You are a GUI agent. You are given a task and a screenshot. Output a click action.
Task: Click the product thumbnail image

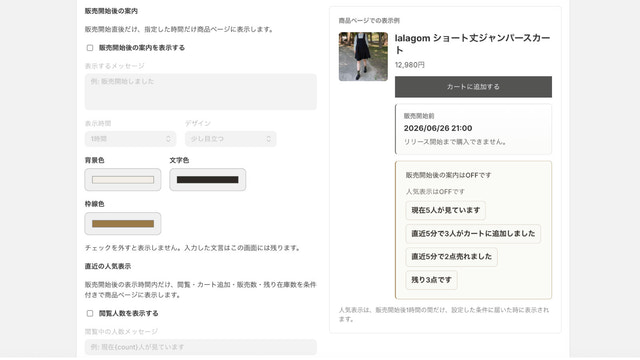point(363,57)
